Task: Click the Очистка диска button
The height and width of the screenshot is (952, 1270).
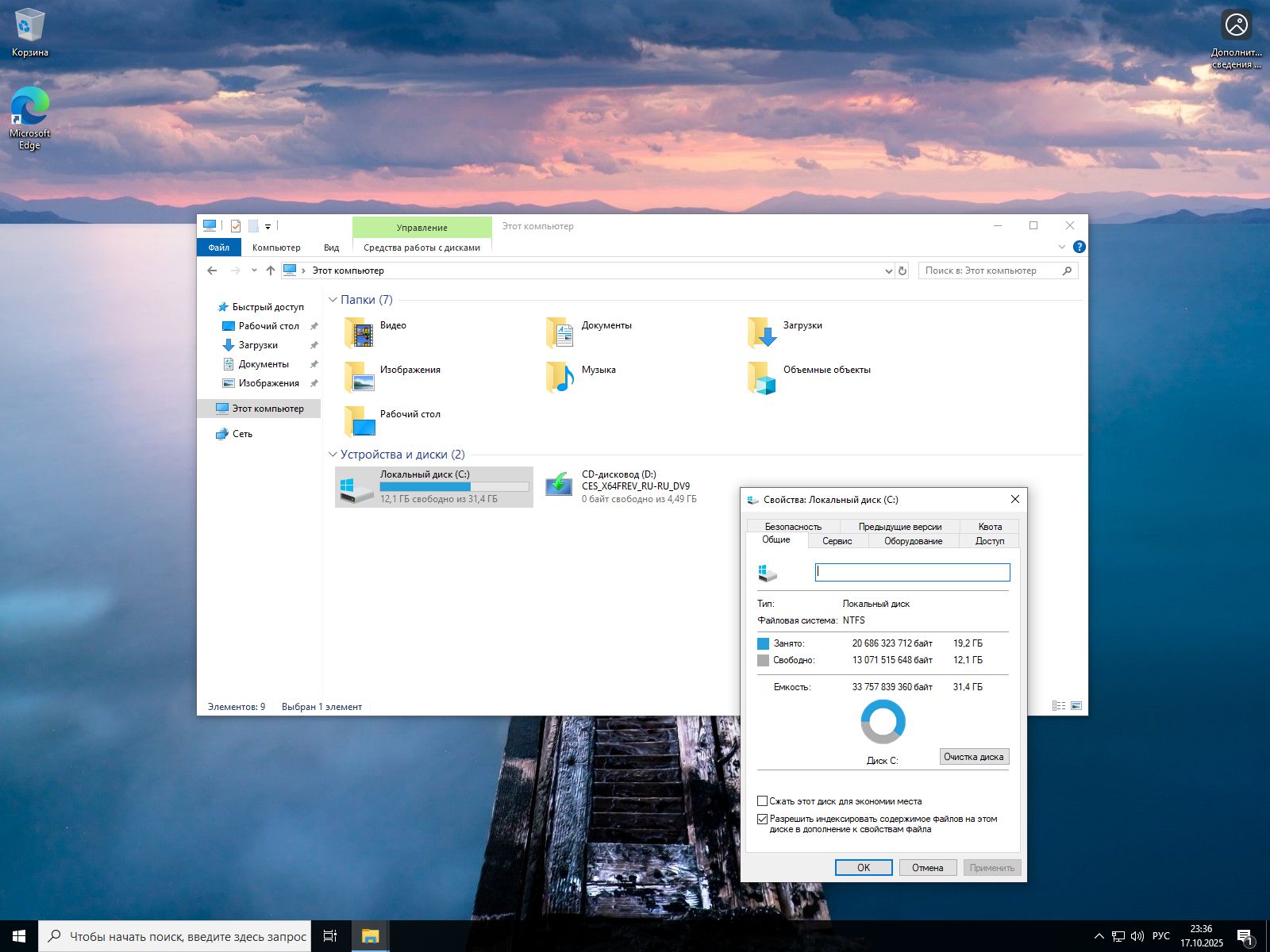Action: point(974,757)
